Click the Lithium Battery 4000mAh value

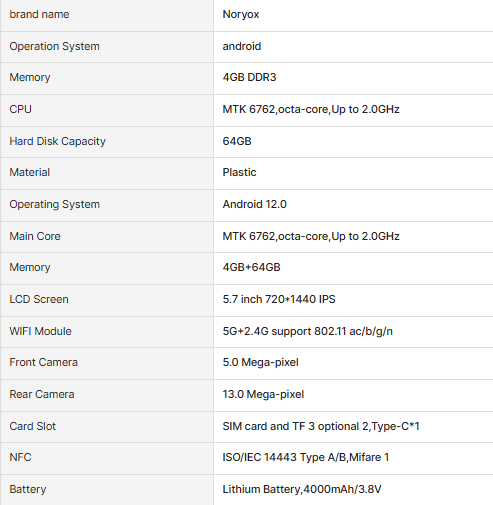click(x=302, y=489)
